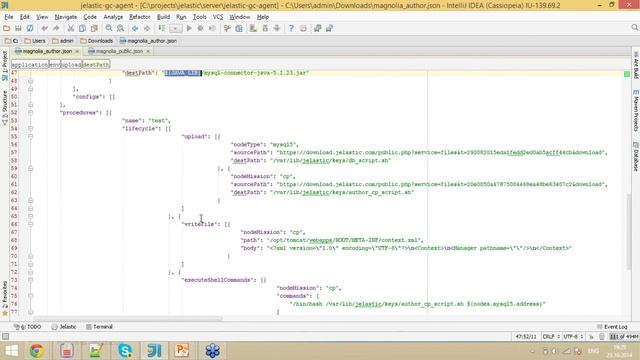Open the run configuration dropdown
This screenshot has height=360, width=640.
pos(175,29)
